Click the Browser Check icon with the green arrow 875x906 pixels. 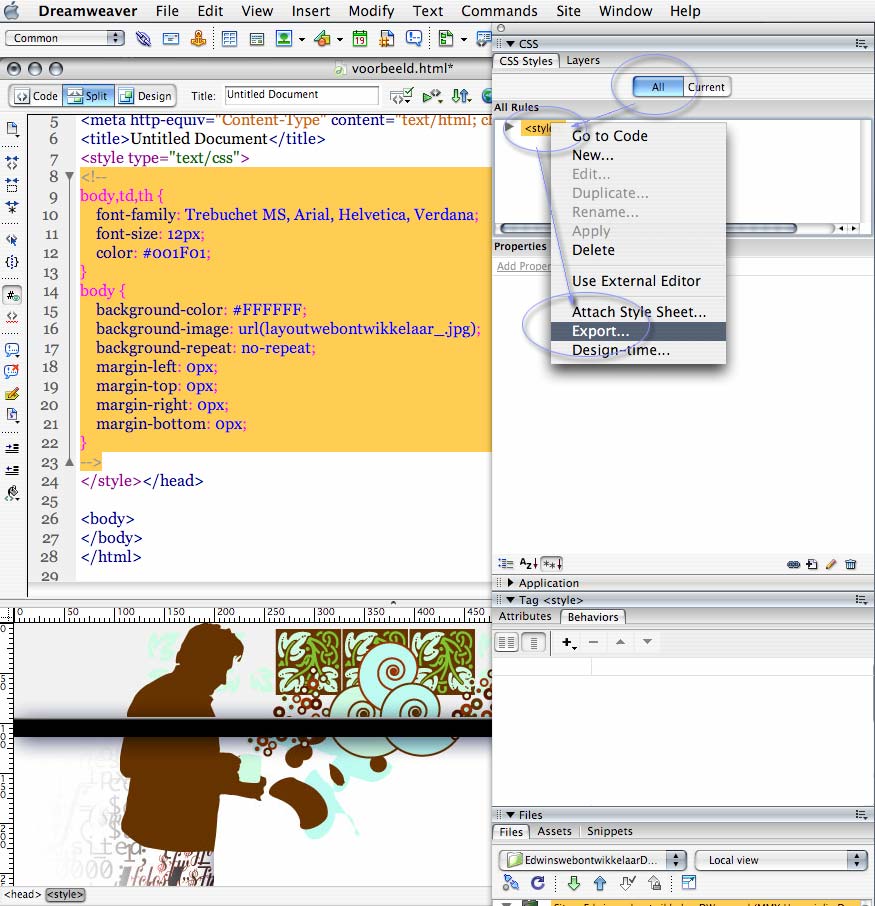pyautogui.click(x=432, y=96)
